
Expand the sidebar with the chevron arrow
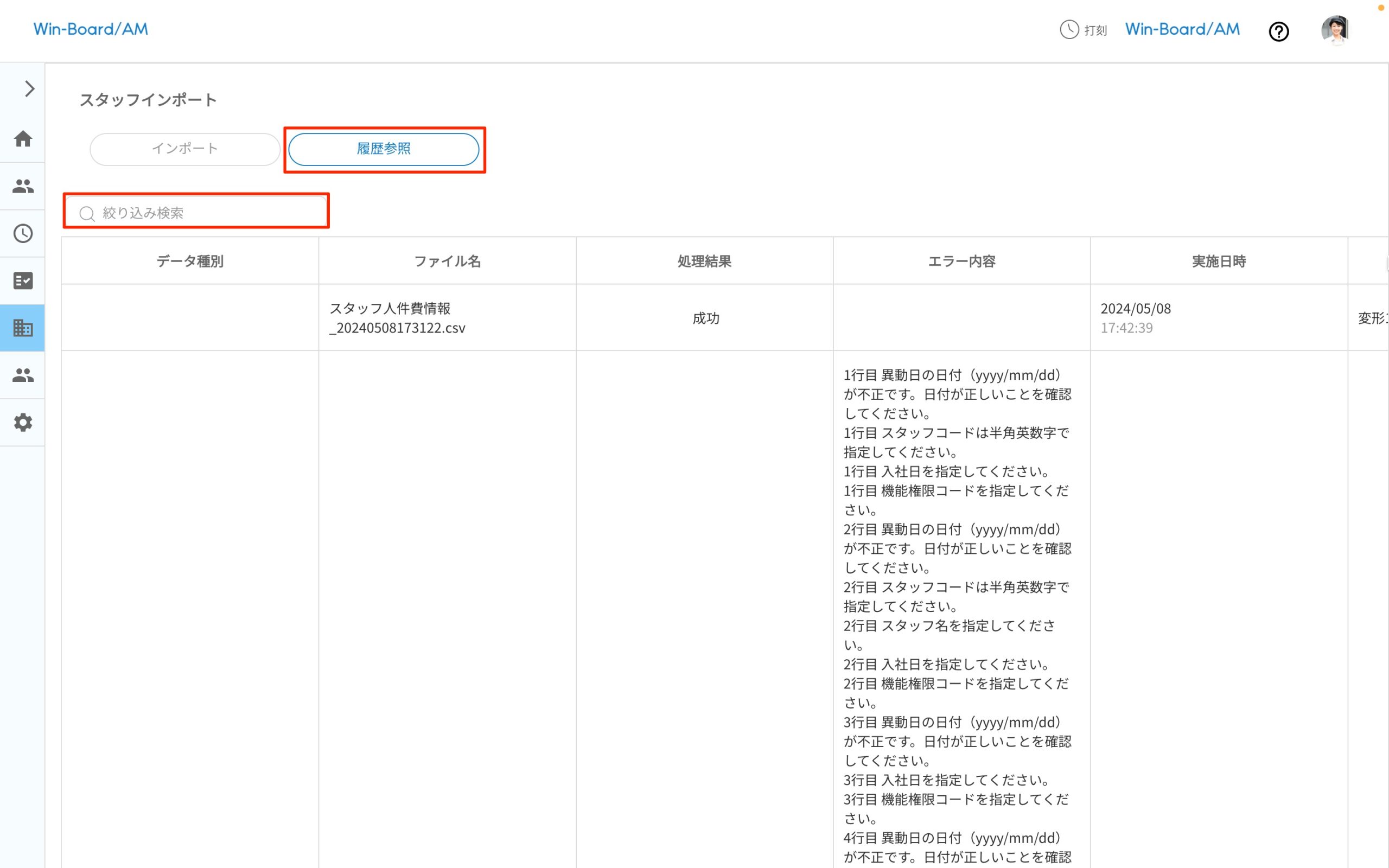click(x=28, y=88)
